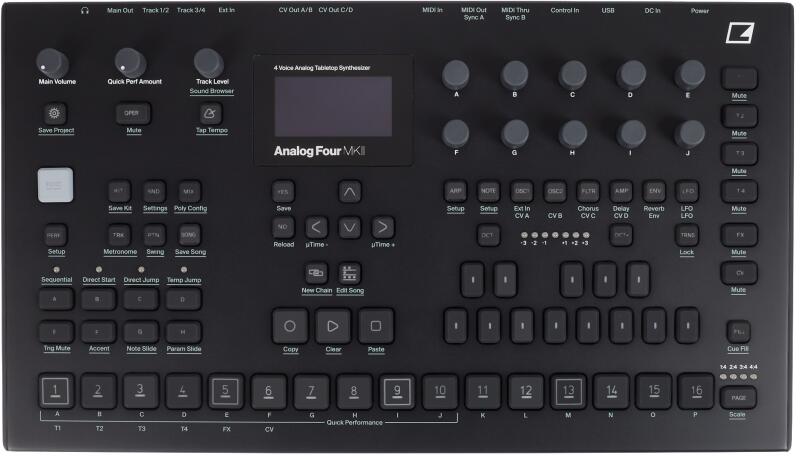
Task: Click the NO button labeled Reload
Action: tap(283, 227)
